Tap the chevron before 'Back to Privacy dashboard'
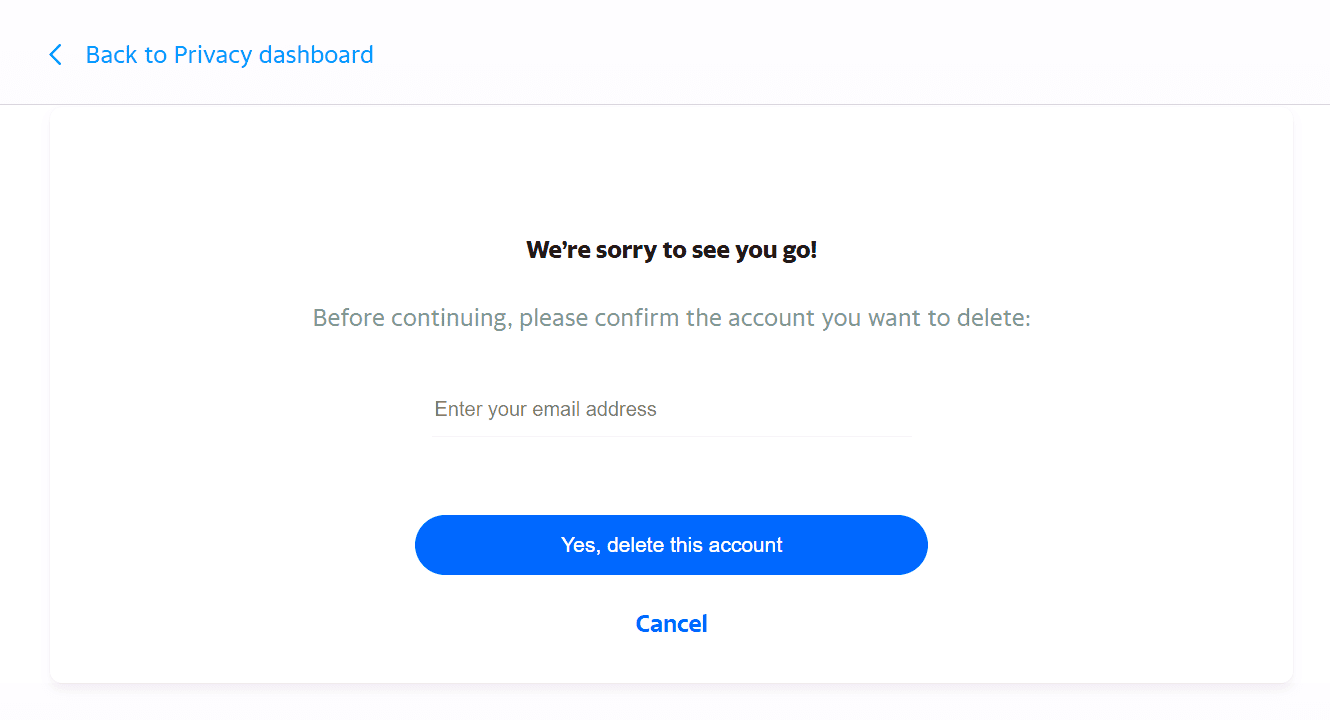Viewport: 1330px width, 720px height. click(x=55, y=55)
